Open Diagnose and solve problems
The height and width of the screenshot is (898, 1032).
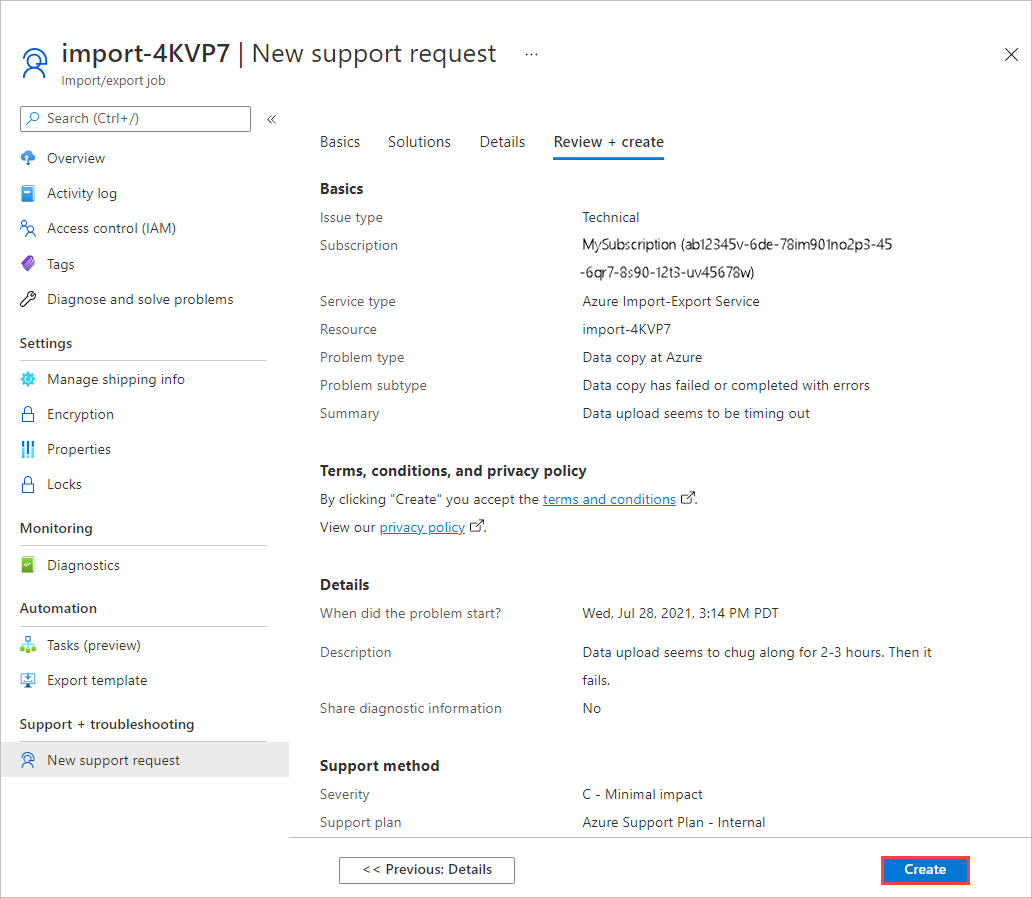pyautogui.click(x=140, y=300)
